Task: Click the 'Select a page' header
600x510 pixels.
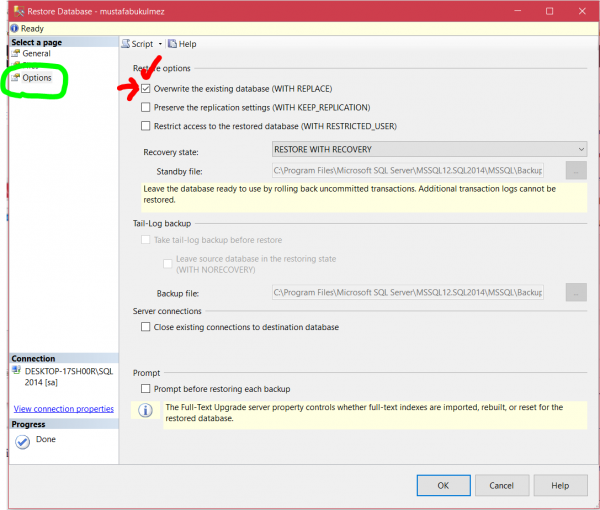Action: tap(37, 42)
